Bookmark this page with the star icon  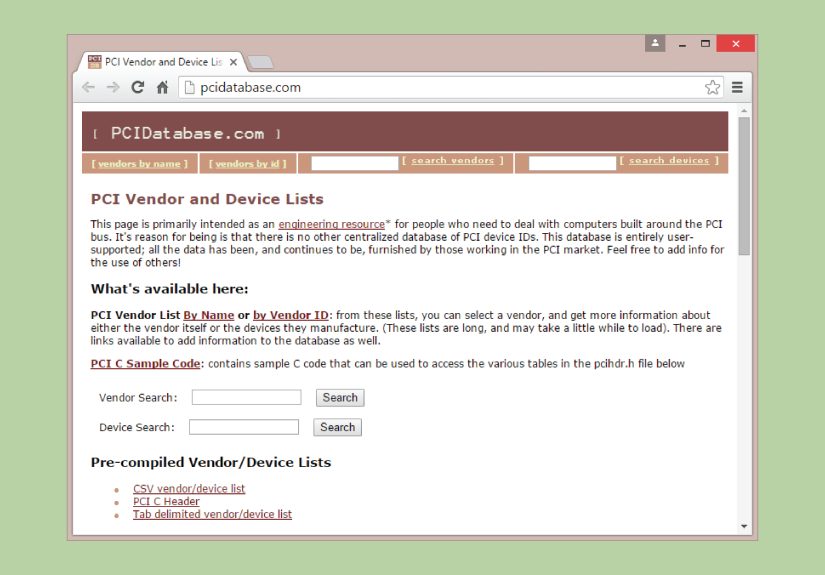(712, 87)
